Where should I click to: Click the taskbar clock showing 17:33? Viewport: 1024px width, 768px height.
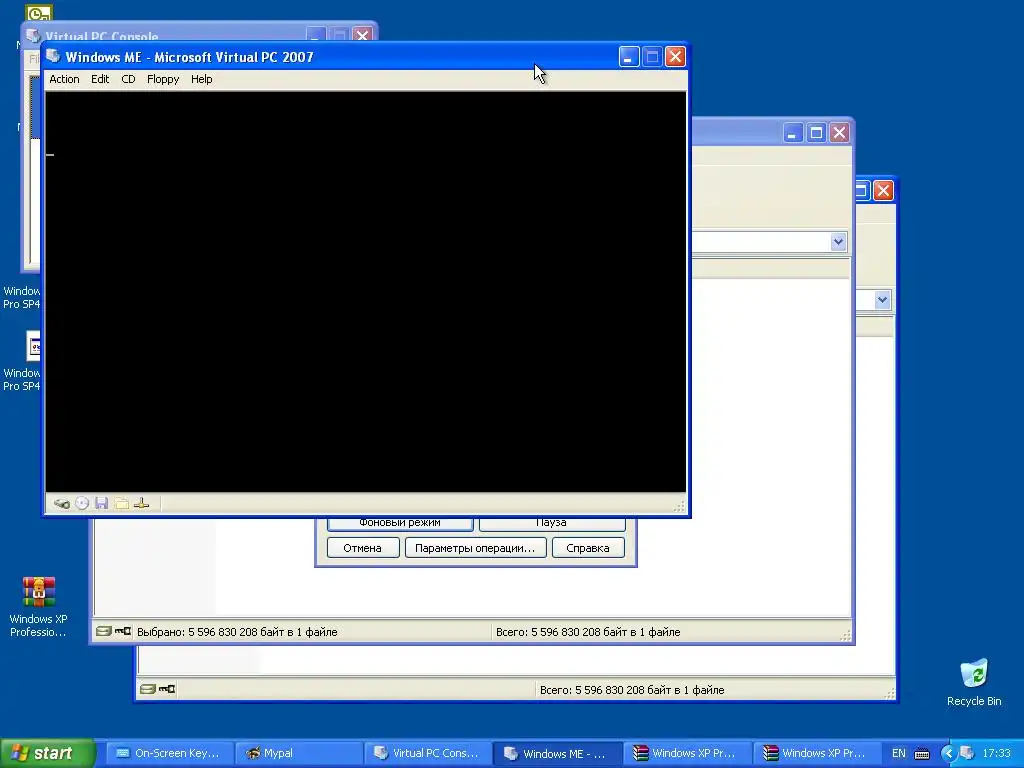coord(996,754)
